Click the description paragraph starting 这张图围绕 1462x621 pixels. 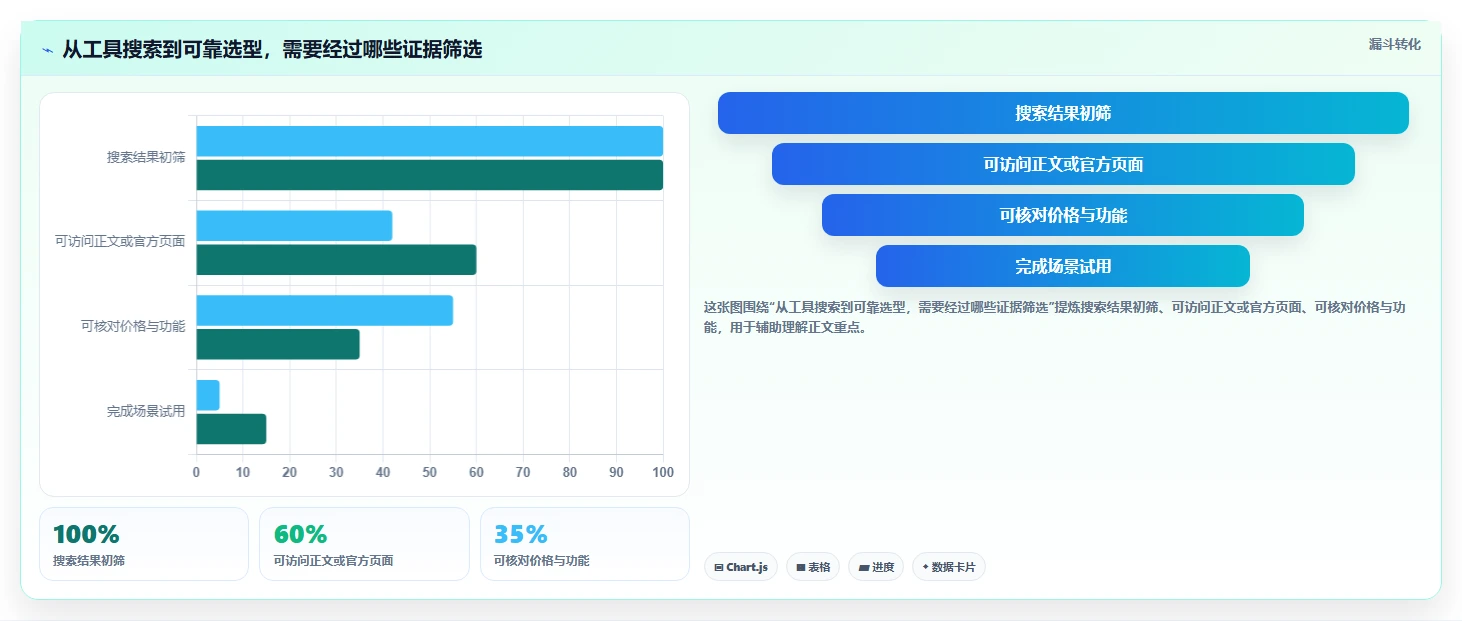[1055, 317]
